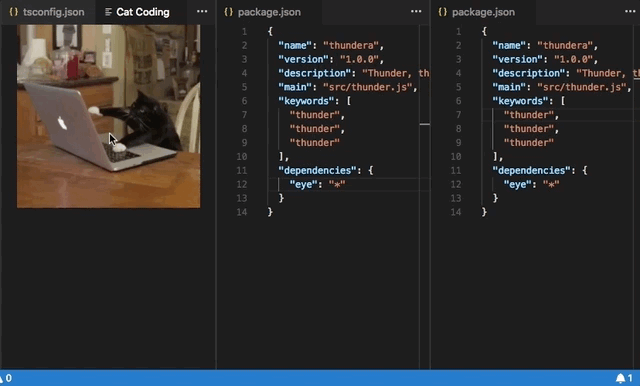
Task: Click first "thunder" keyword on line 7, middle editor
Action: point(315,115)
